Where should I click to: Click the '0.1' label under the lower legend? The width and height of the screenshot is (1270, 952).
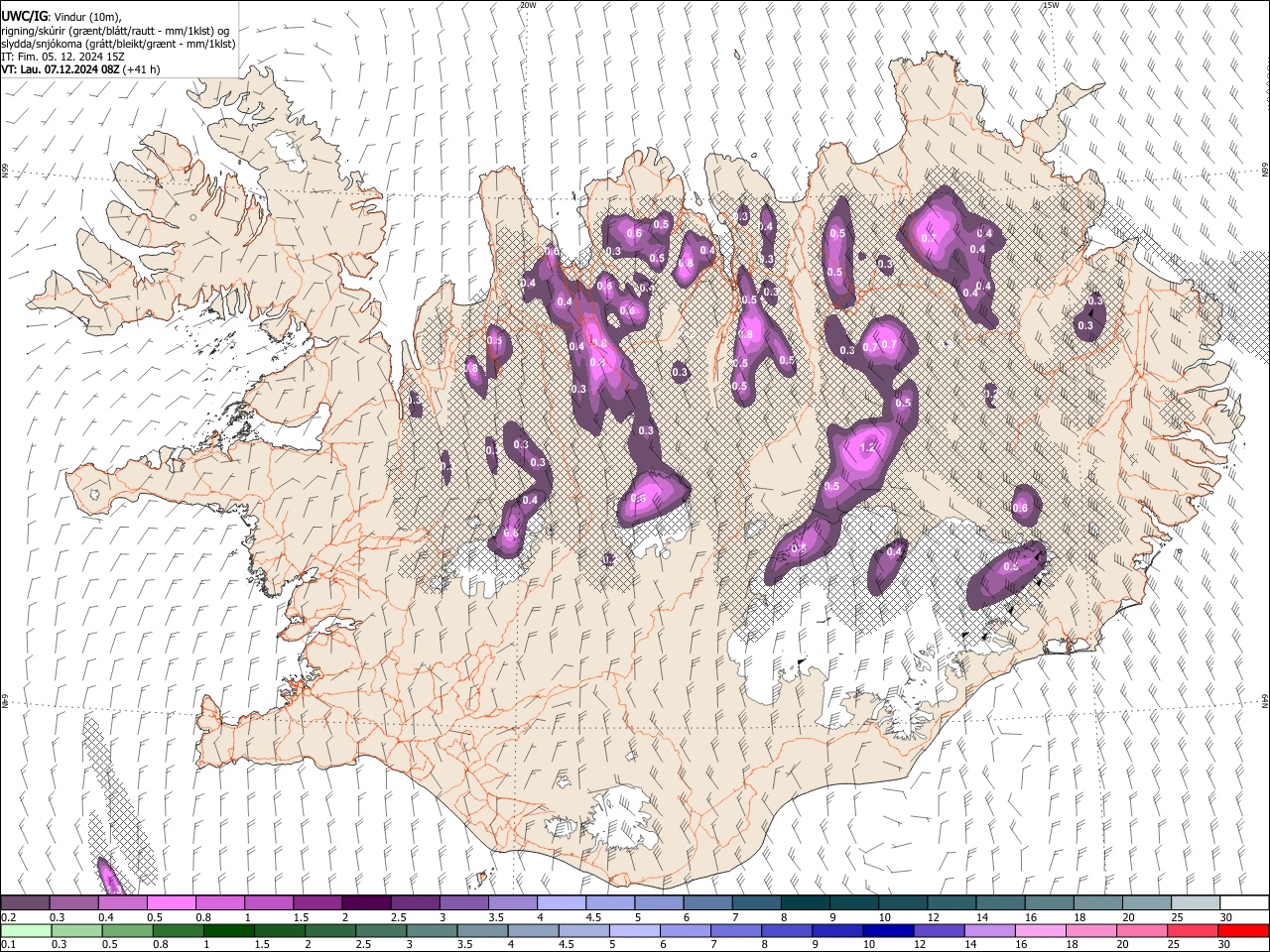point(8,944)
